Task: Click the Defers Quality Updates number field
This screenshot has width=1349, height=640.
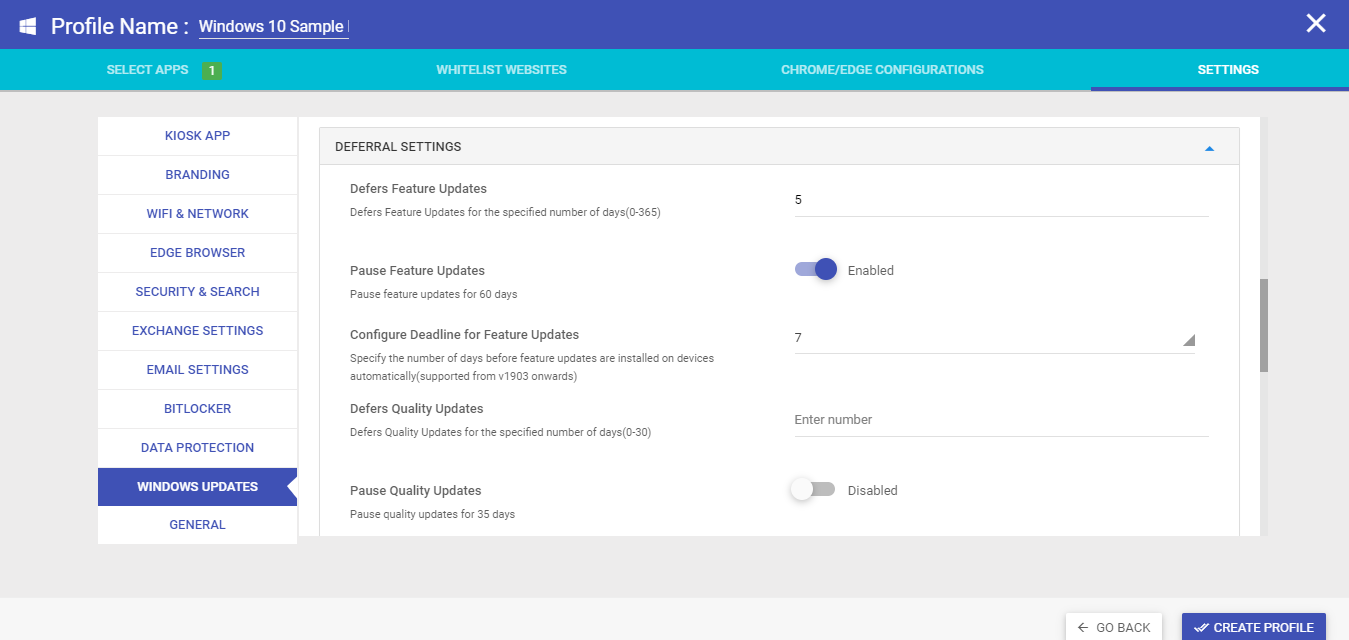Action: [x=1001, y=420]
